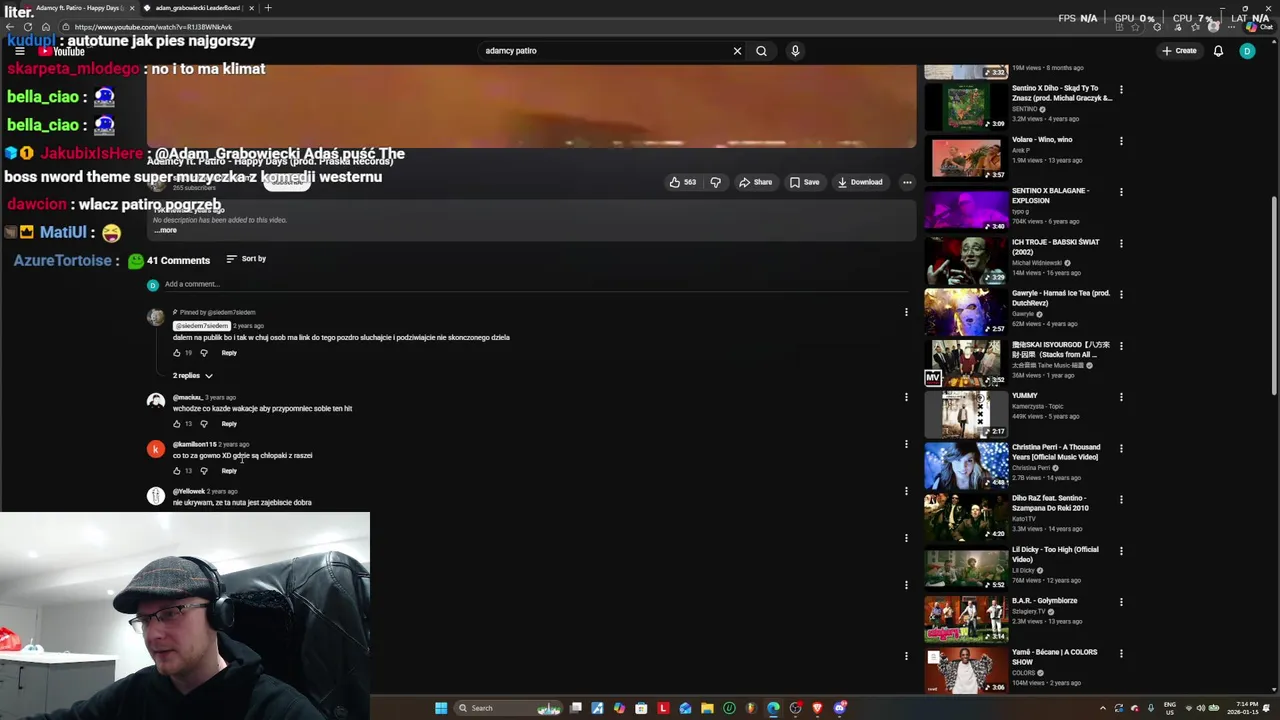Open a new browser tab
This screenshot has width=1280, height=720.
pos(267,8)
